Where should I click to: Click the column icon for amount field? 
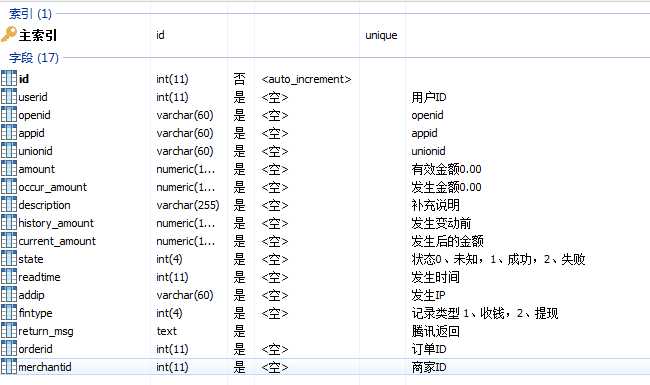[x=9, y=169]
